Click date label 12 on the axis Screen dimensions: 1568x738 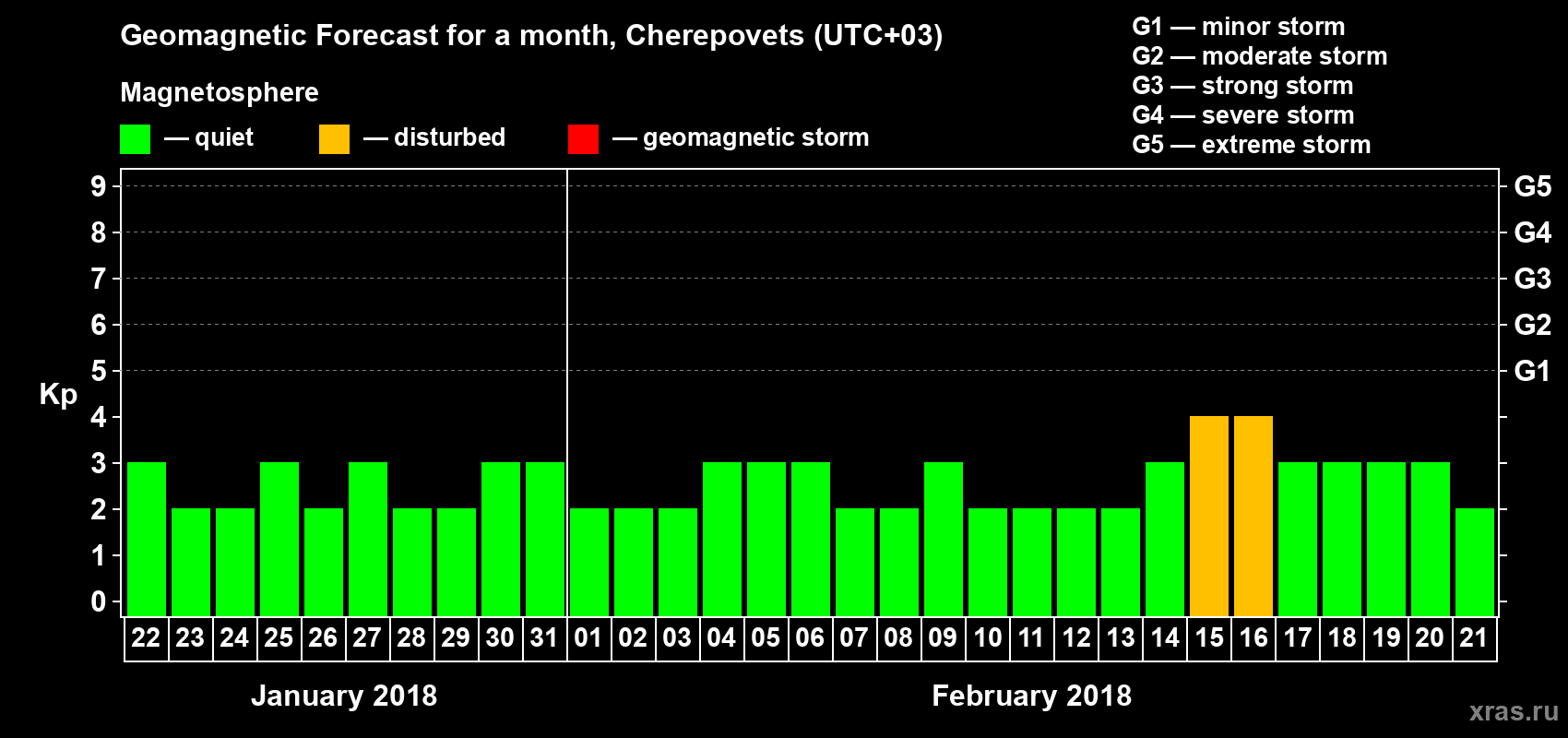click(1075, 637)
